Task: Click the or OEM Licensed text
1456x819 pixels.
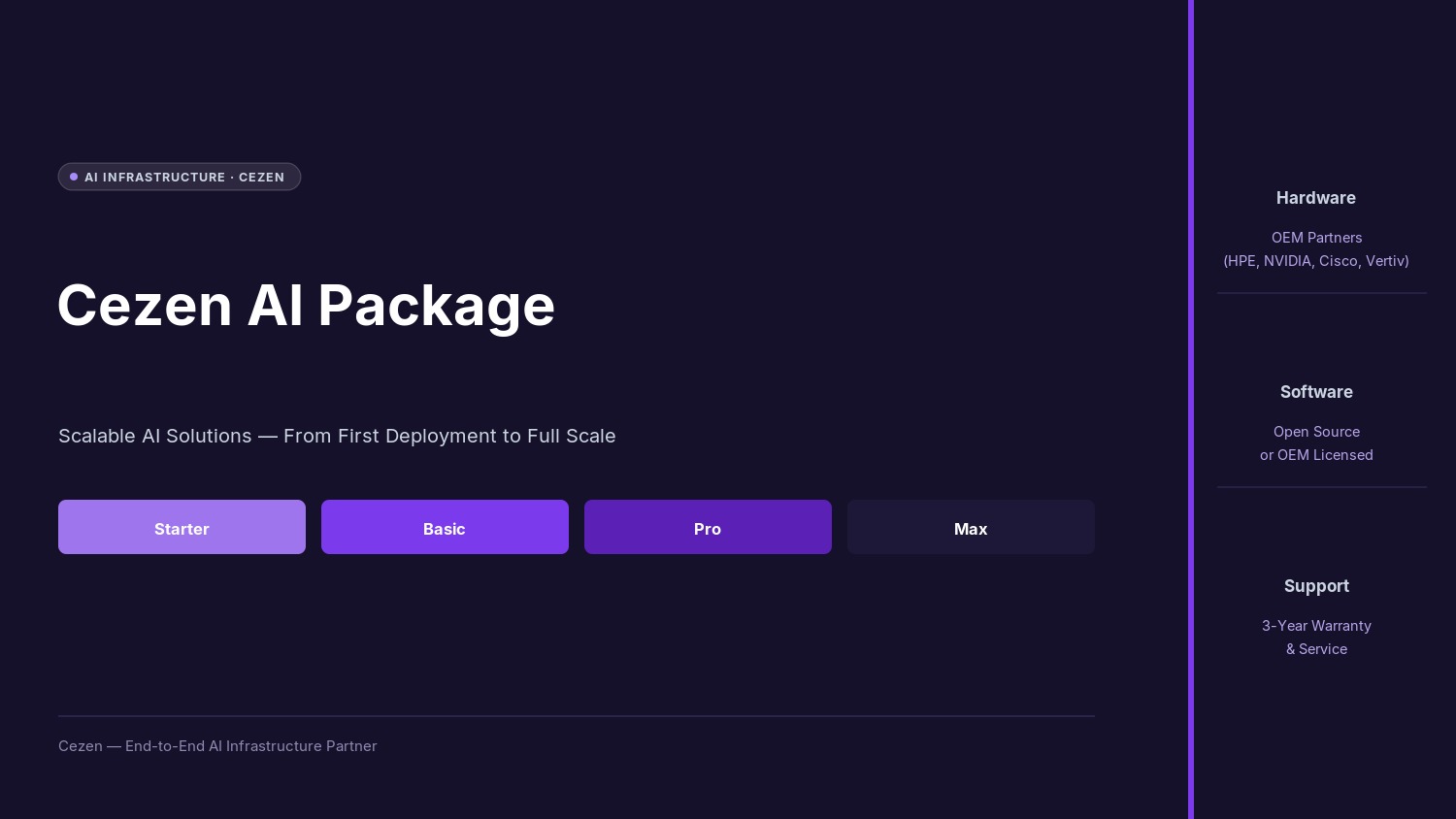Action: [1316, 455]
